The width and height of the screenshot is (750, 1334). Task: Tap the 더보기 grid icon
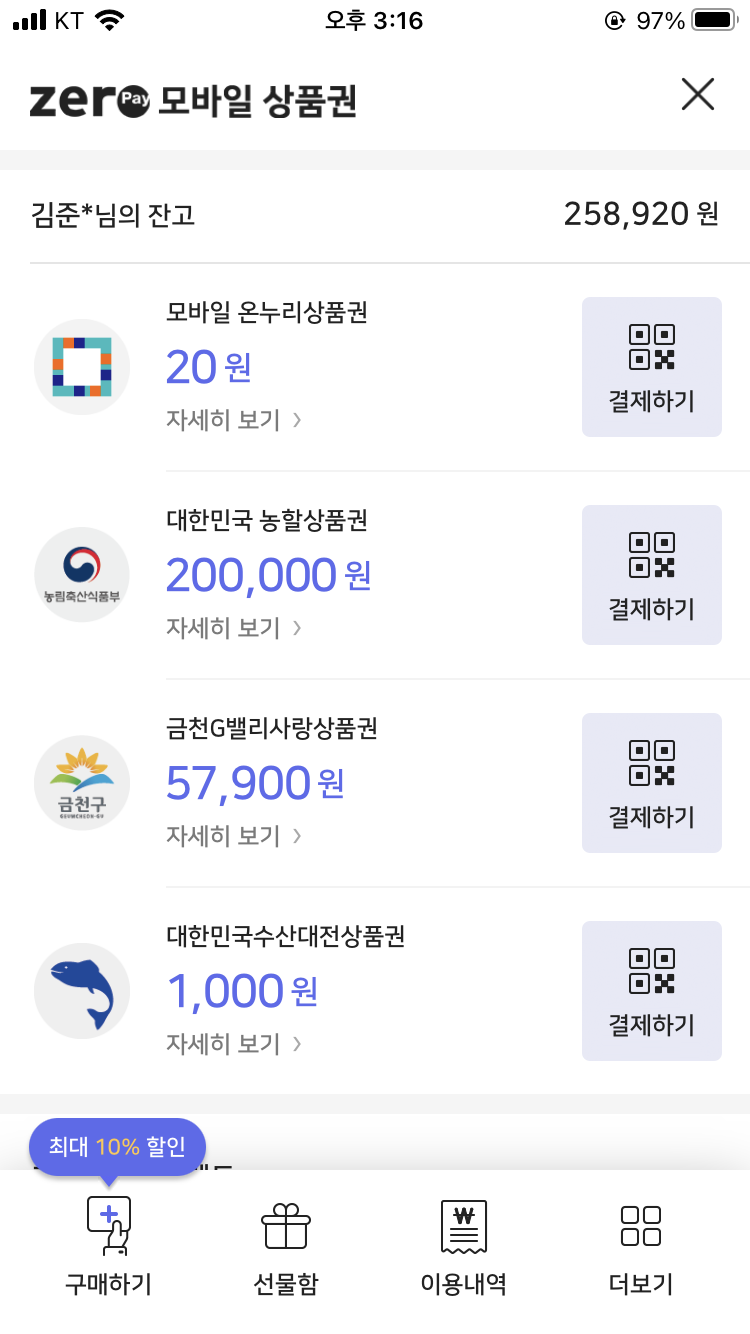[x=641, y=1226]
